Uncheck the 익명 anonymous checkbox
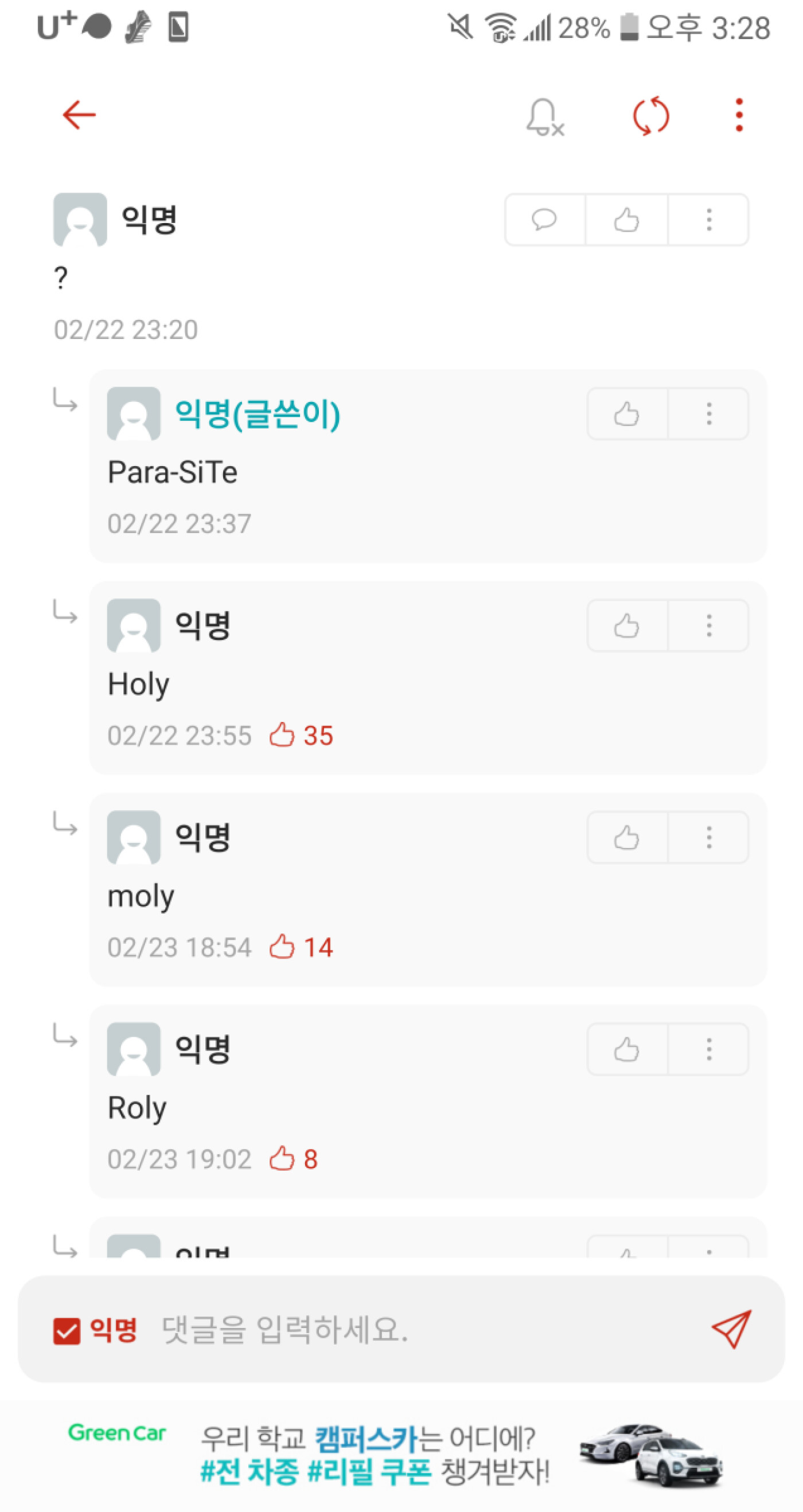The image size is (803, 1512). pyautogui.click(x=67, y=1331)
